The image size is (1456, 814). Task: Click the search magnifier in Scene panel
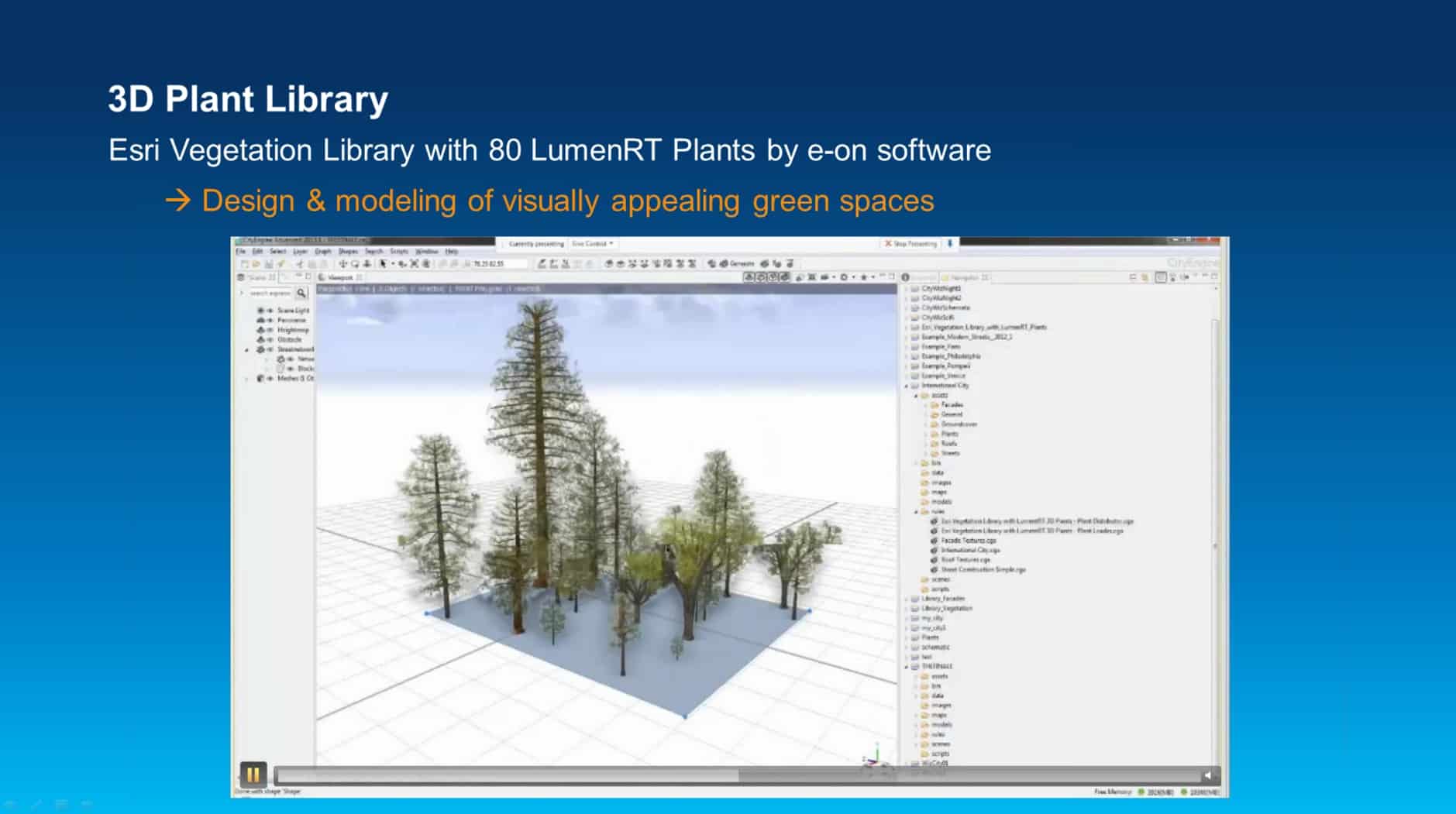[x=301, y=293]
